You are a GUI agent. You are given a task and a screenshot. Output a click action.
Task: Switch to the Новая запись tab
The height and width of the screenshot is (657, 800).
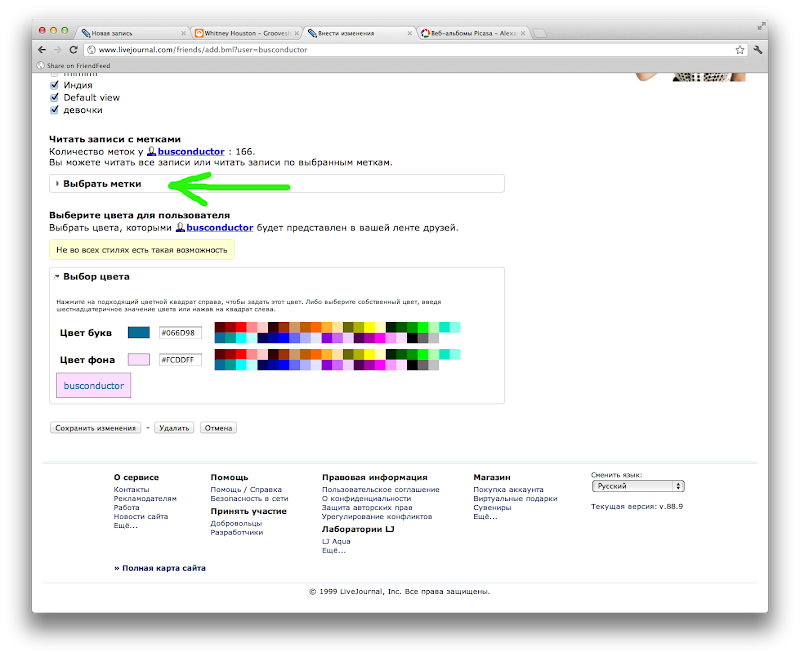(x=132, y=33)
